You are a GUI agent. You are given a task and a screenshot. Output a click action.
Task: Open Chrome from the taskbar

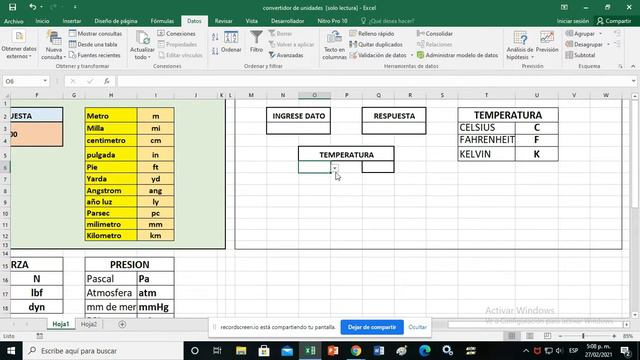(356, 351)
